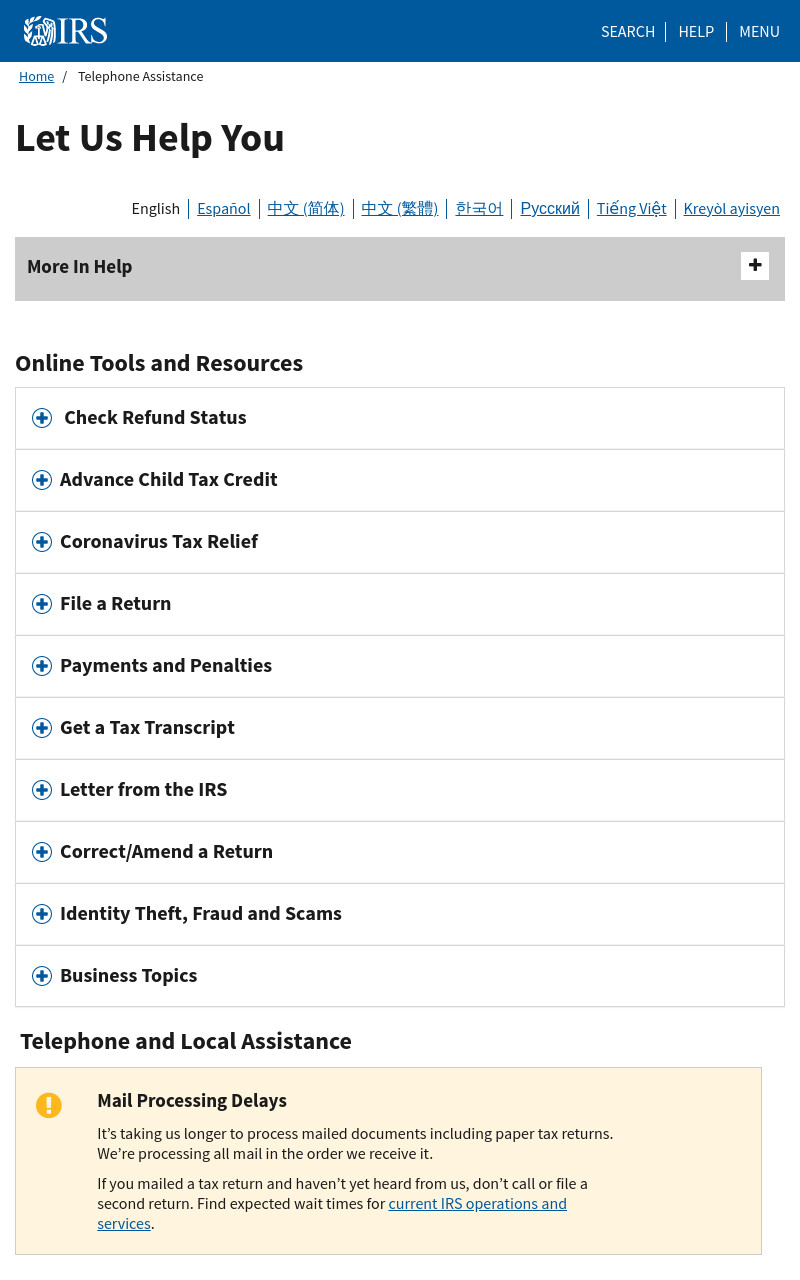Expand the Correct/Amend a Return section

coord(400,852)
